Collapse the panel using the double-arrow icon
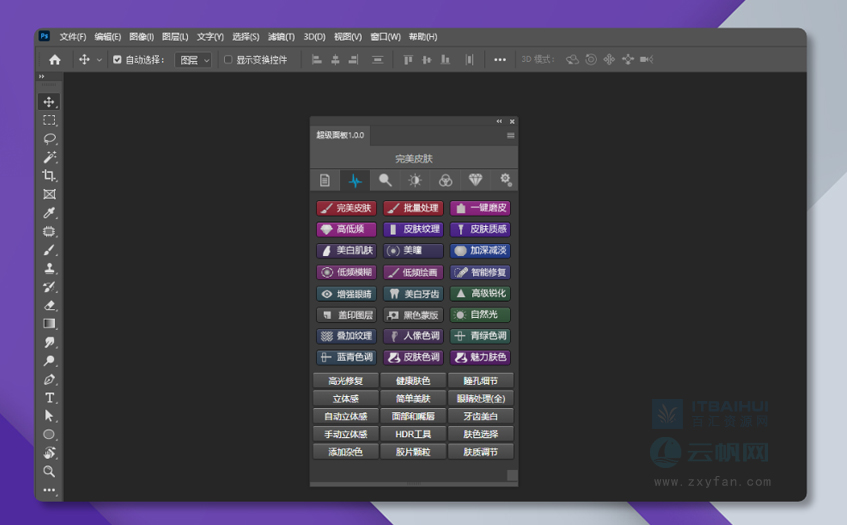Image resolution: width=847 pixels, height=525 pixels. tap(499, 122)
